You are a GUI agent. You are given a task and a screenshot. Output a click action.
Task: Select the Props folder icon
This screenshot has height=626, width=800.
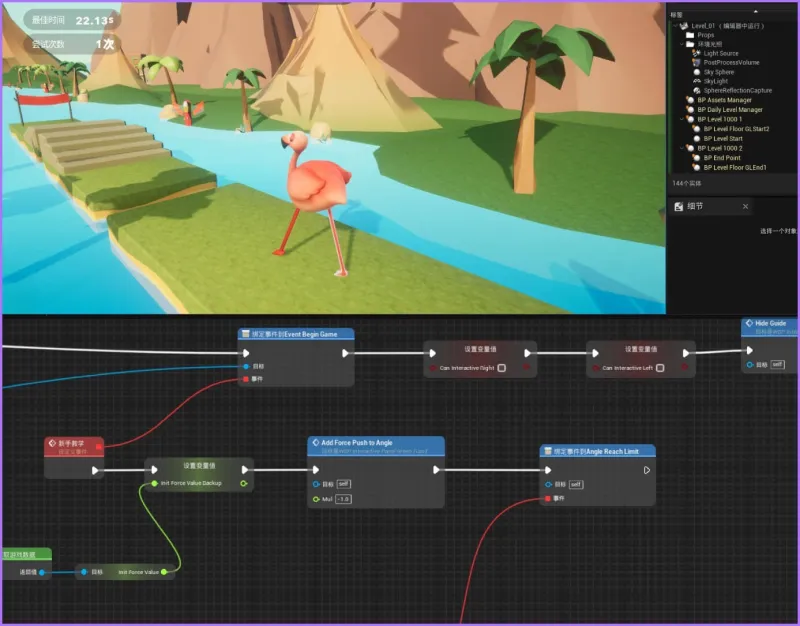(690, 35)
